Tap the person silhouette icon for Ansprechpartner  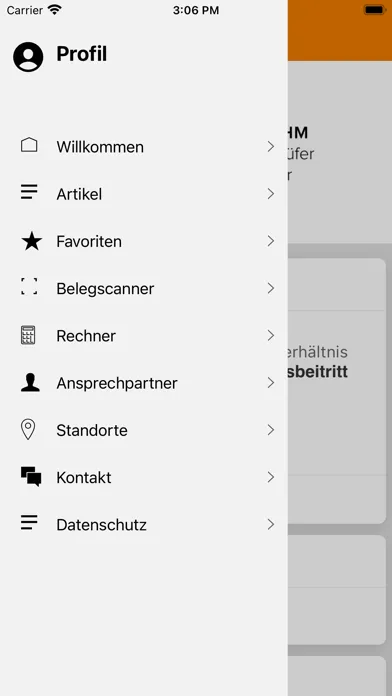coord(30,383)
